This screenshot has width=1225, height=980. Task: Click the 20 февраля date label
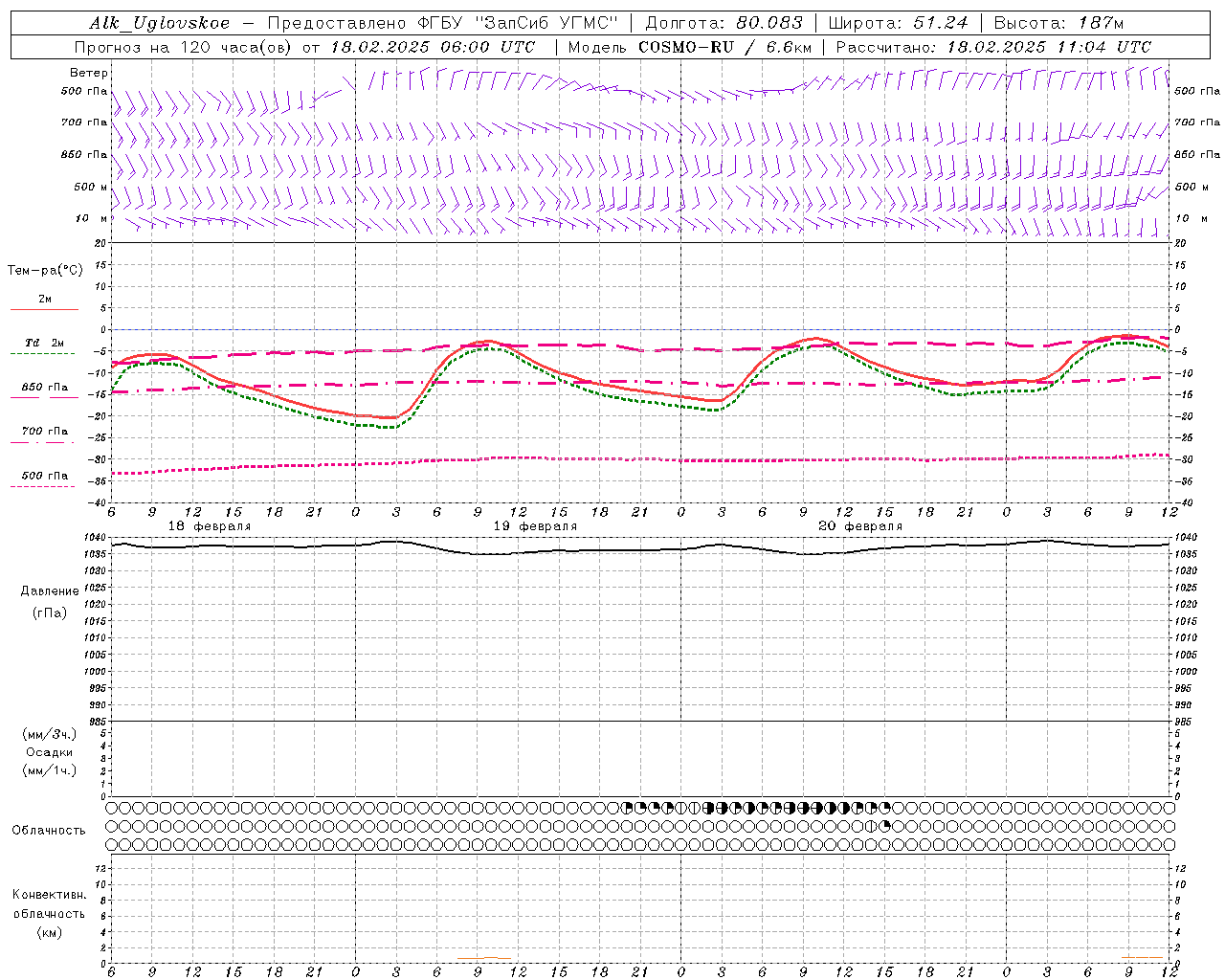coord(860,526)
